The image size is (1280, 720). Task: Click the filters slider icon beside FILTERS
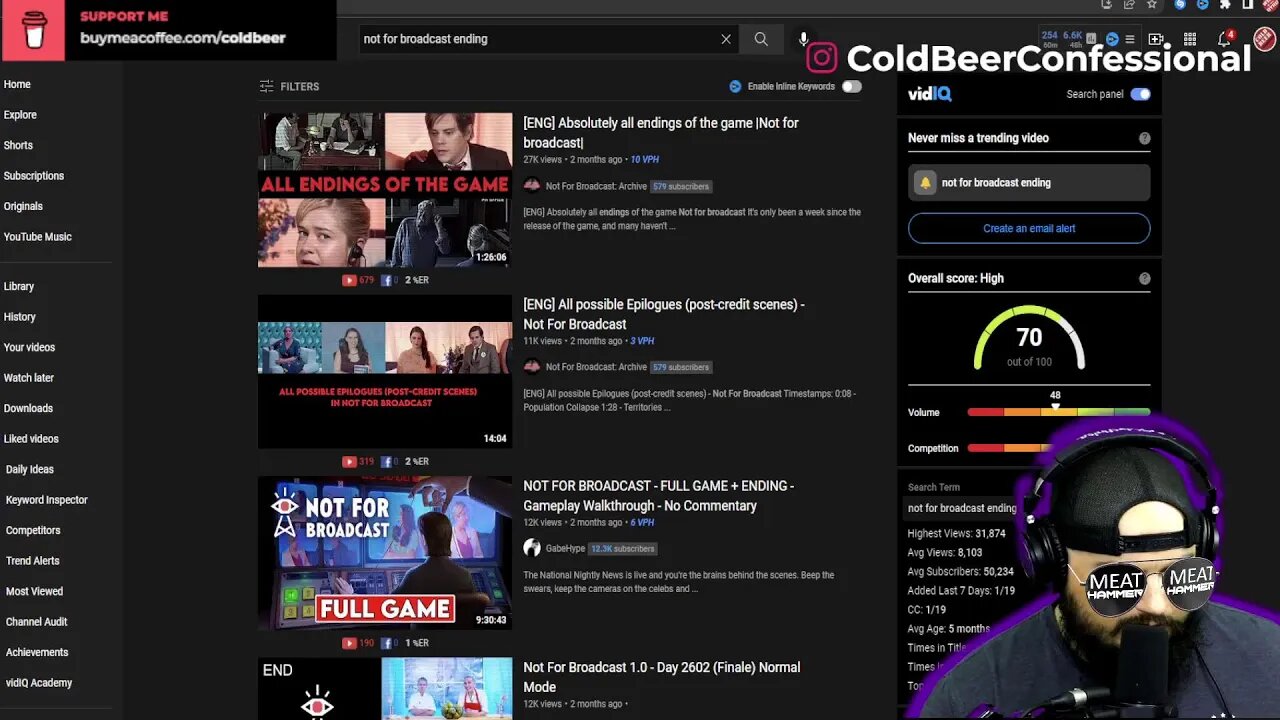(x=266, y=87)
